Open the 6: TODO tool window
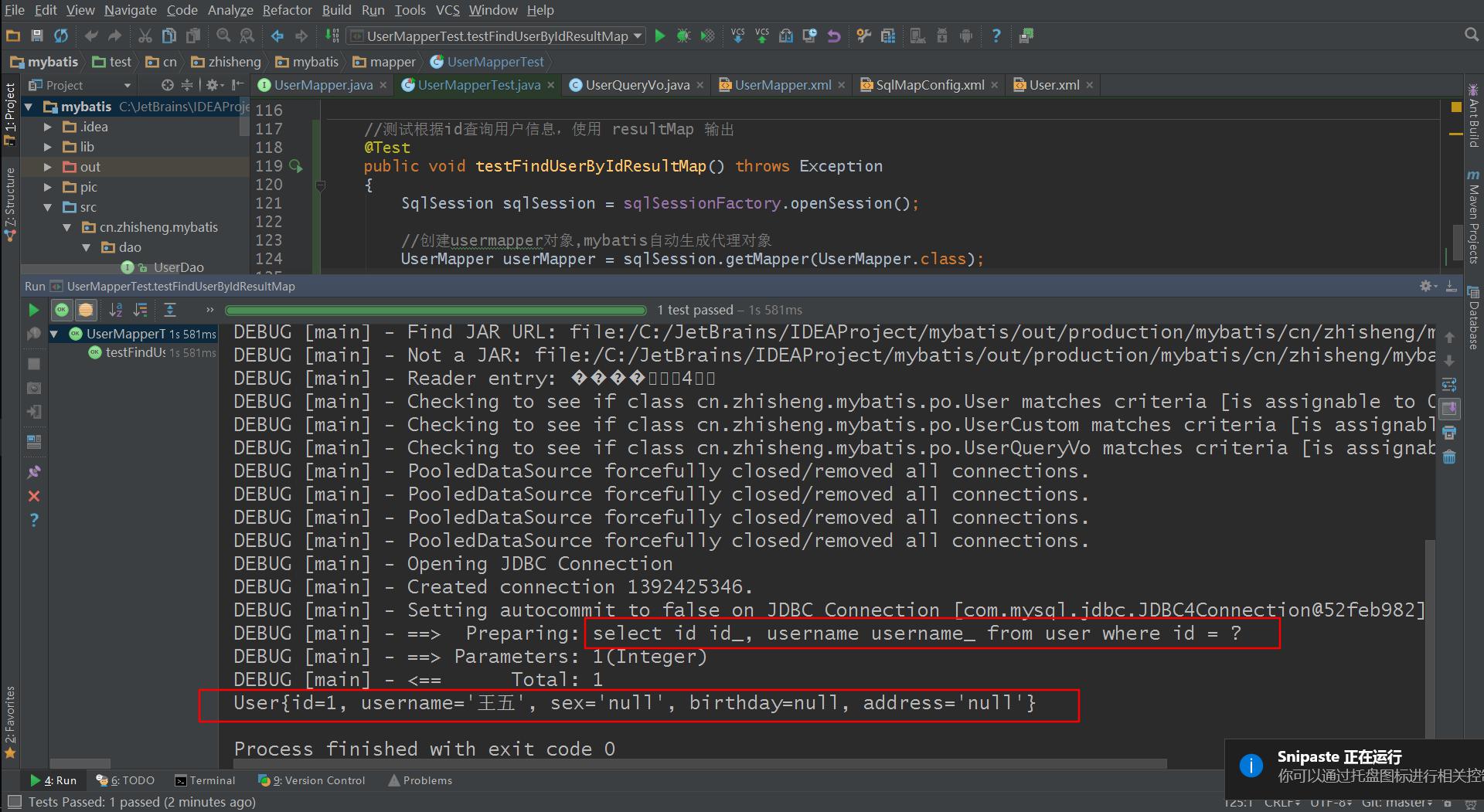 coord(125,780)
